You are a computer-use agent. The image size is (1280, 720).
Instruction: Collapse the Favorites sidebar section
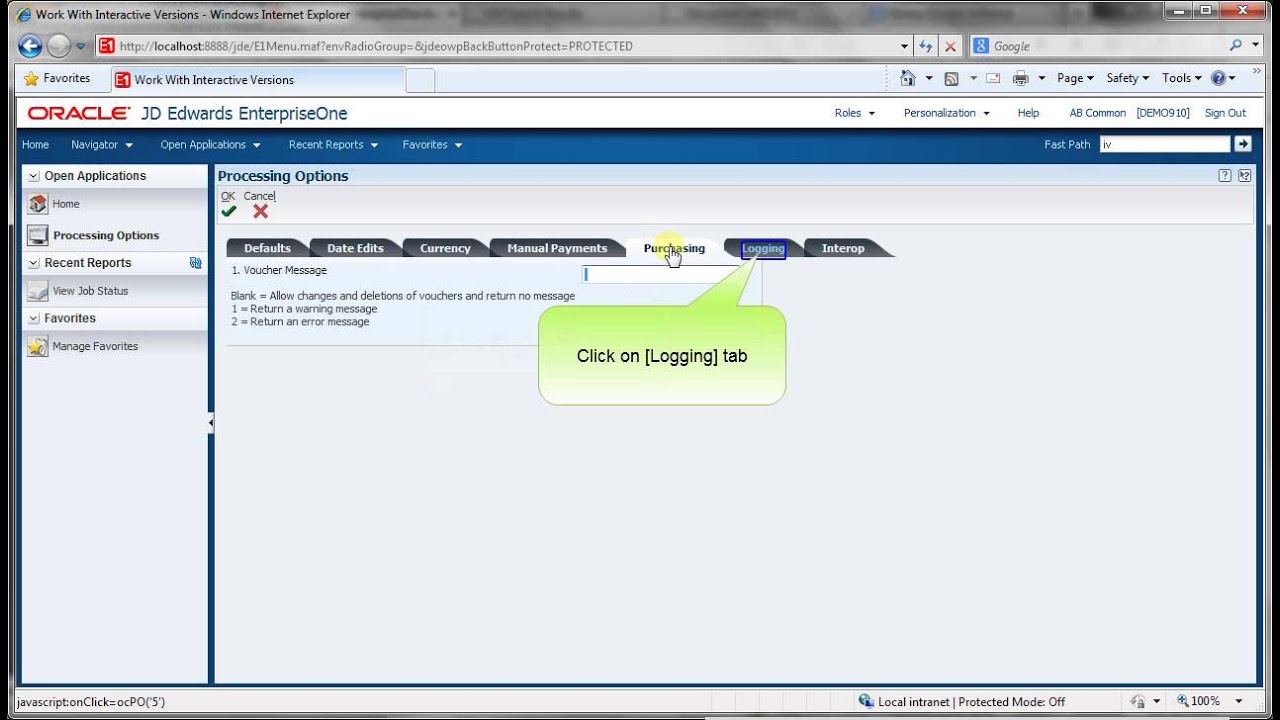pos(34,318)
